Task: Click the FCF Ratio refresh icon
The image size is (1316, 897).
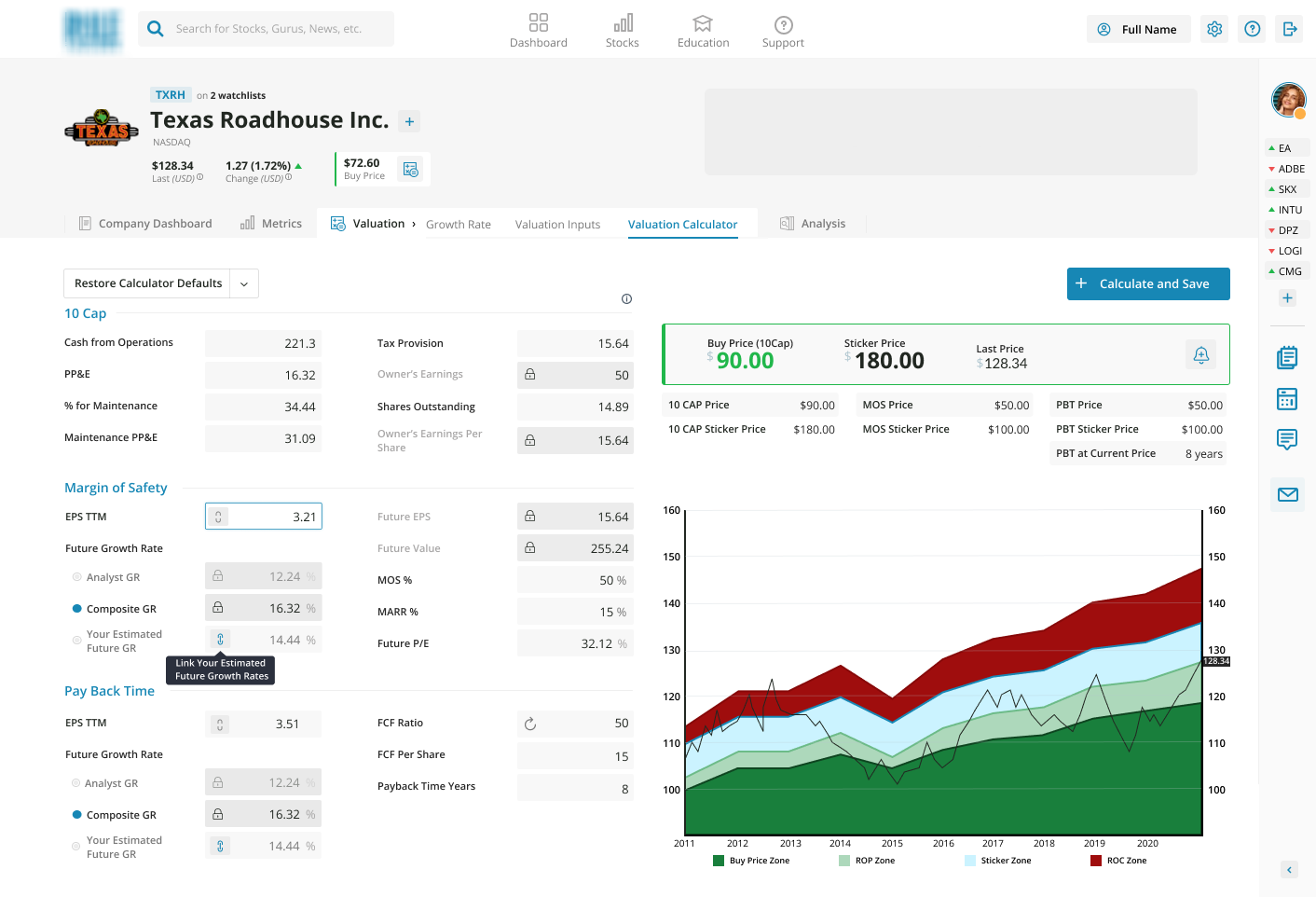Action: pos(530,724)
